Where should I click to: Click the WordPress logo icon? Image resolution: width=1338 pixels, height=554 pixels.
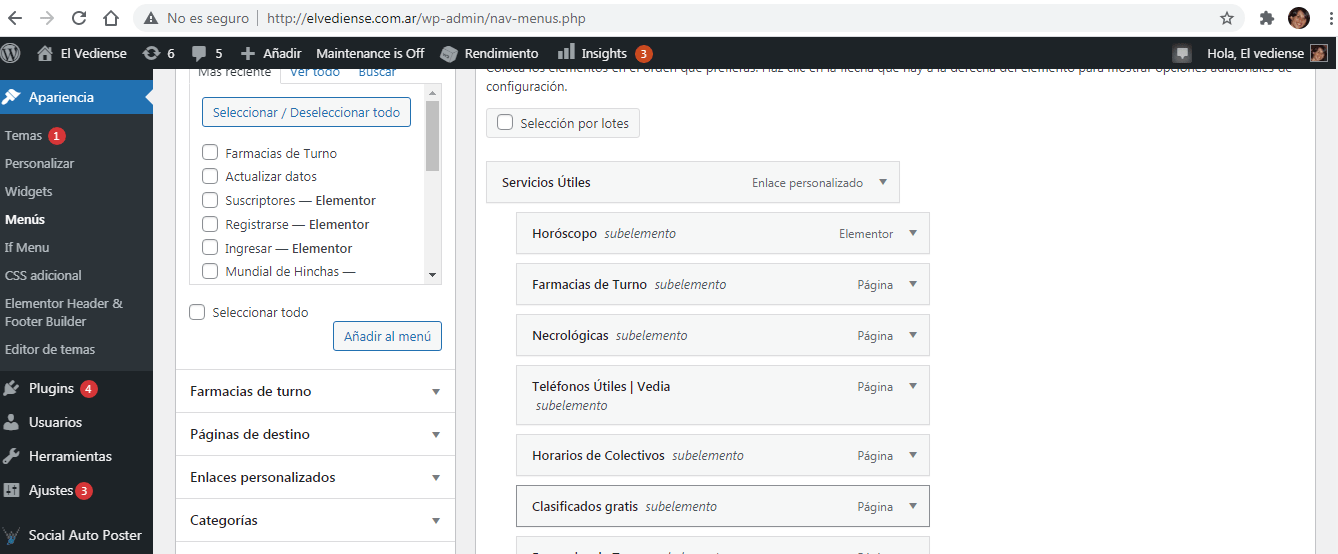tap(11, 53)
